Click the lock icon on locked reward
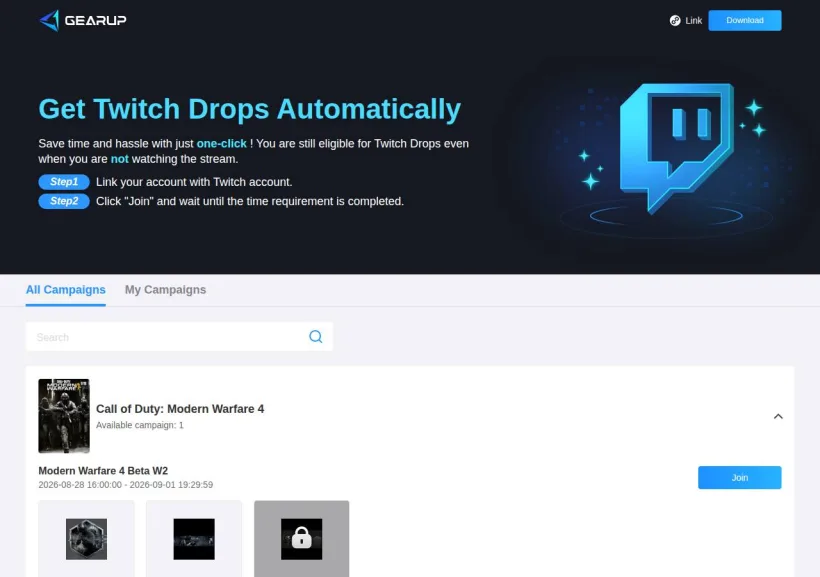This screenshot has height=577, width=820. tap(301, 538)
